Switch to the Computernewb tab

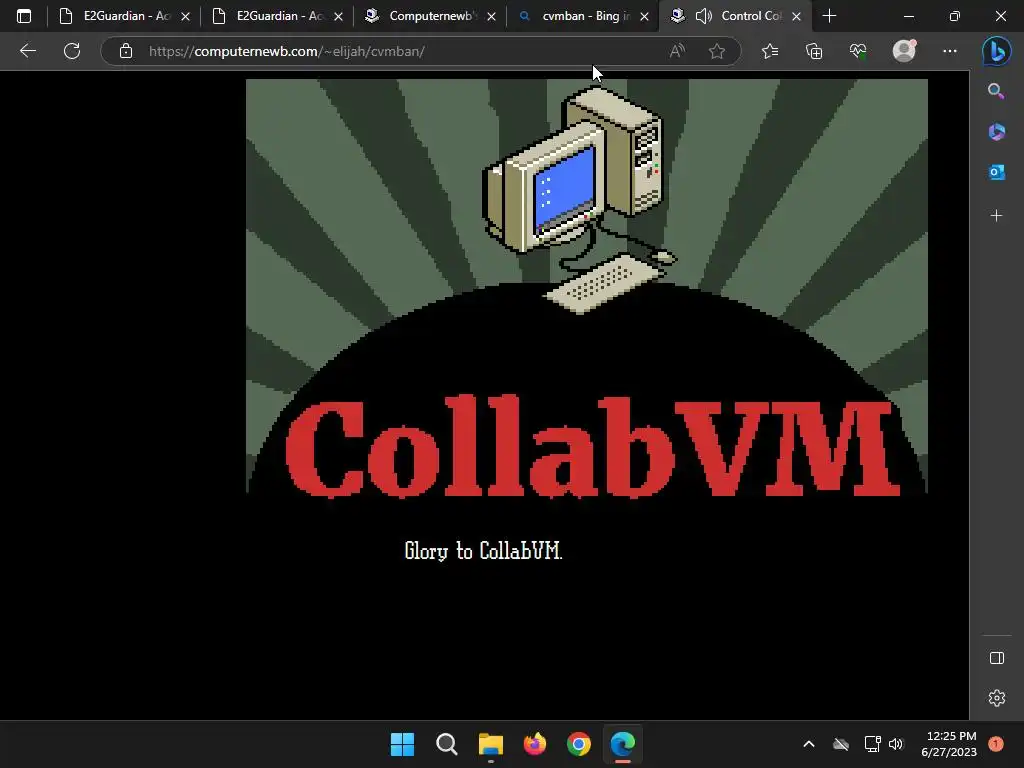[430, 16]
